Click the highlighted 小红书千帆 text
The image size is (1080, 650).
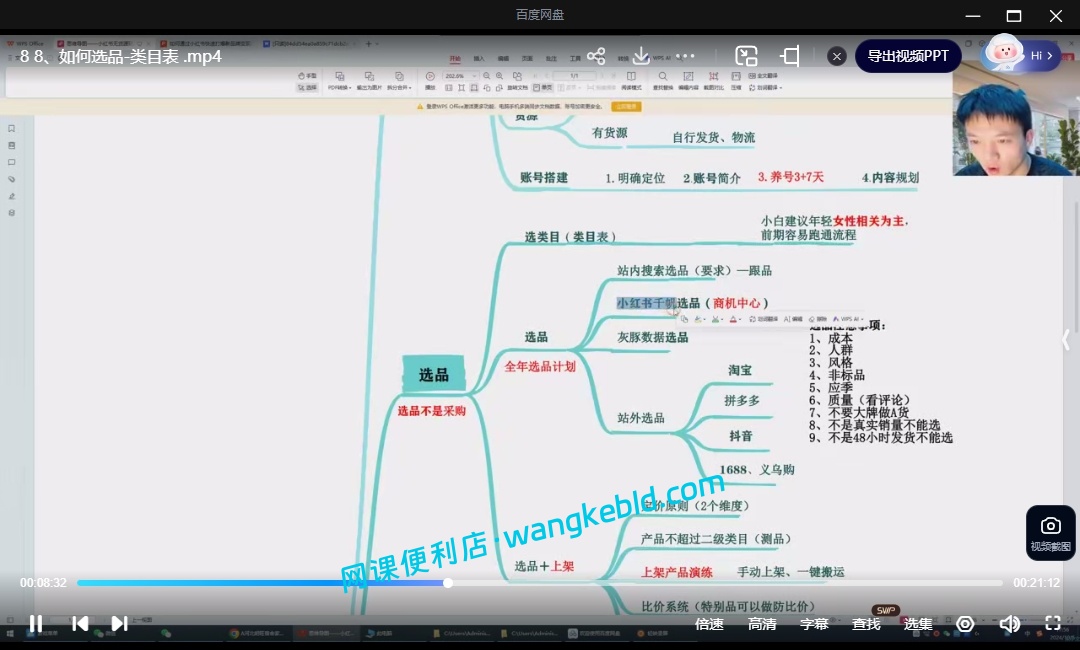646,303
